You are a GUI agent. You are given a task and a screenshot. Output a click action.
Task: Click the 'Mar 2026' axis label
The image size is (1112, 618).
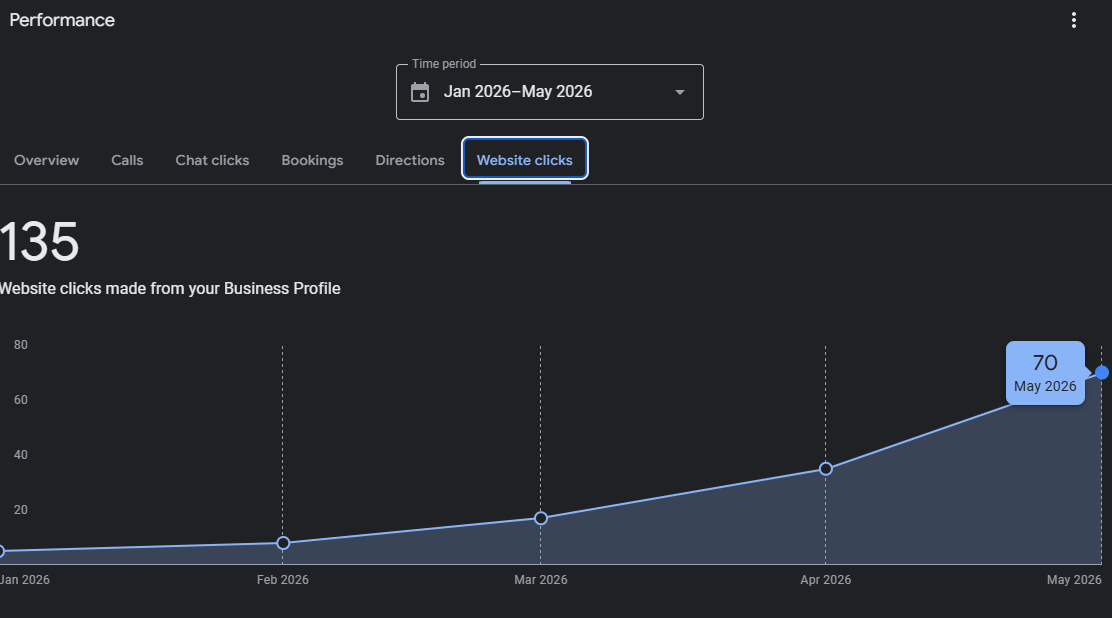540,580
